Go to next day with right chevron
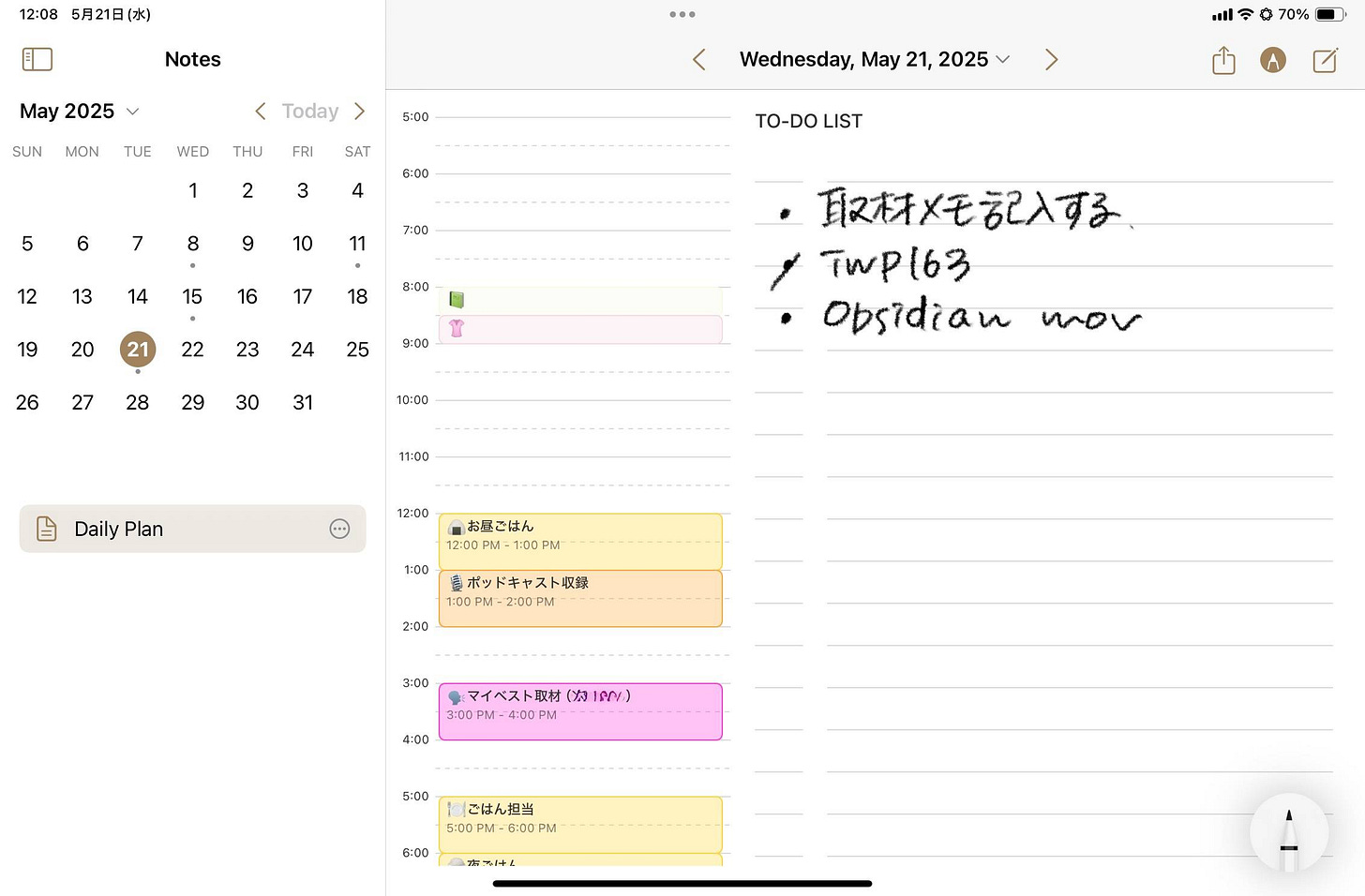The width and height of the screenshot is (1365, 896). click(x=1051, y=60)
